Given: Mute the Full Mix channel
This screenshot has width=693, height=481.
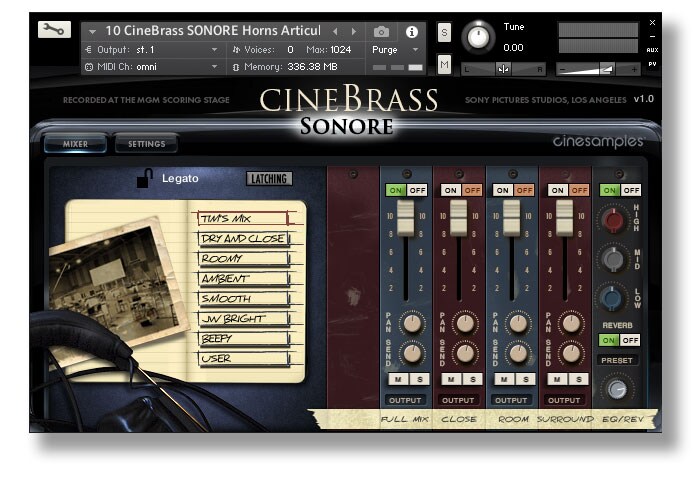Looking at the screenshot, I should tap(398, 379).
